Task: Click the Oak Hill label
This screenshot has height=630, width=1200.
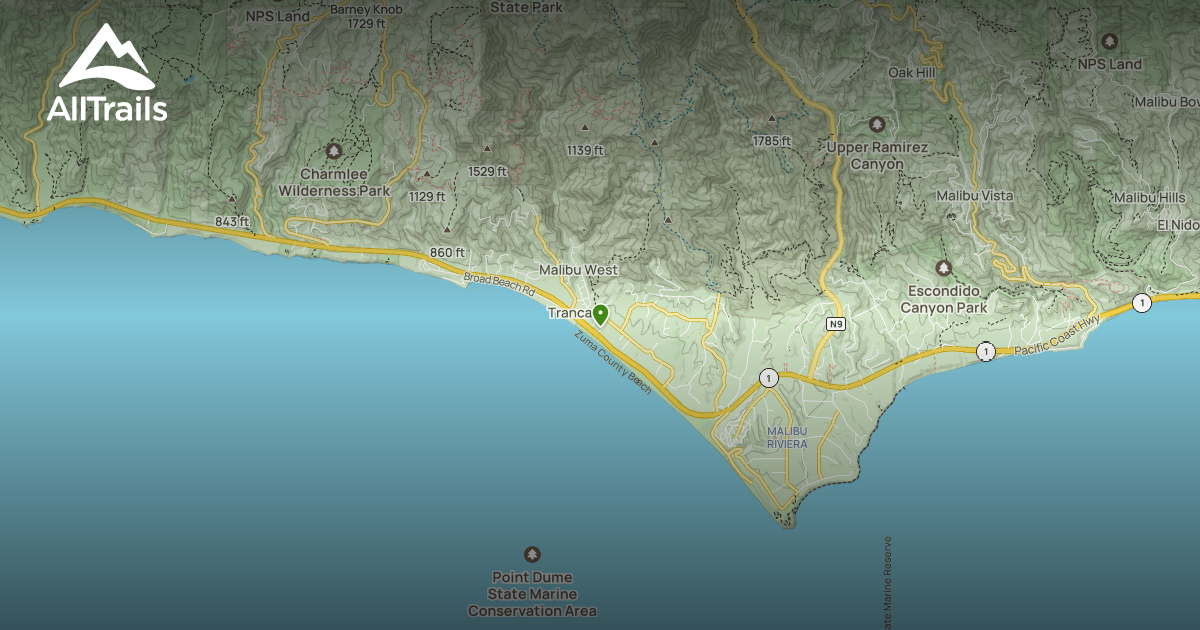Action: coord(911,72)
